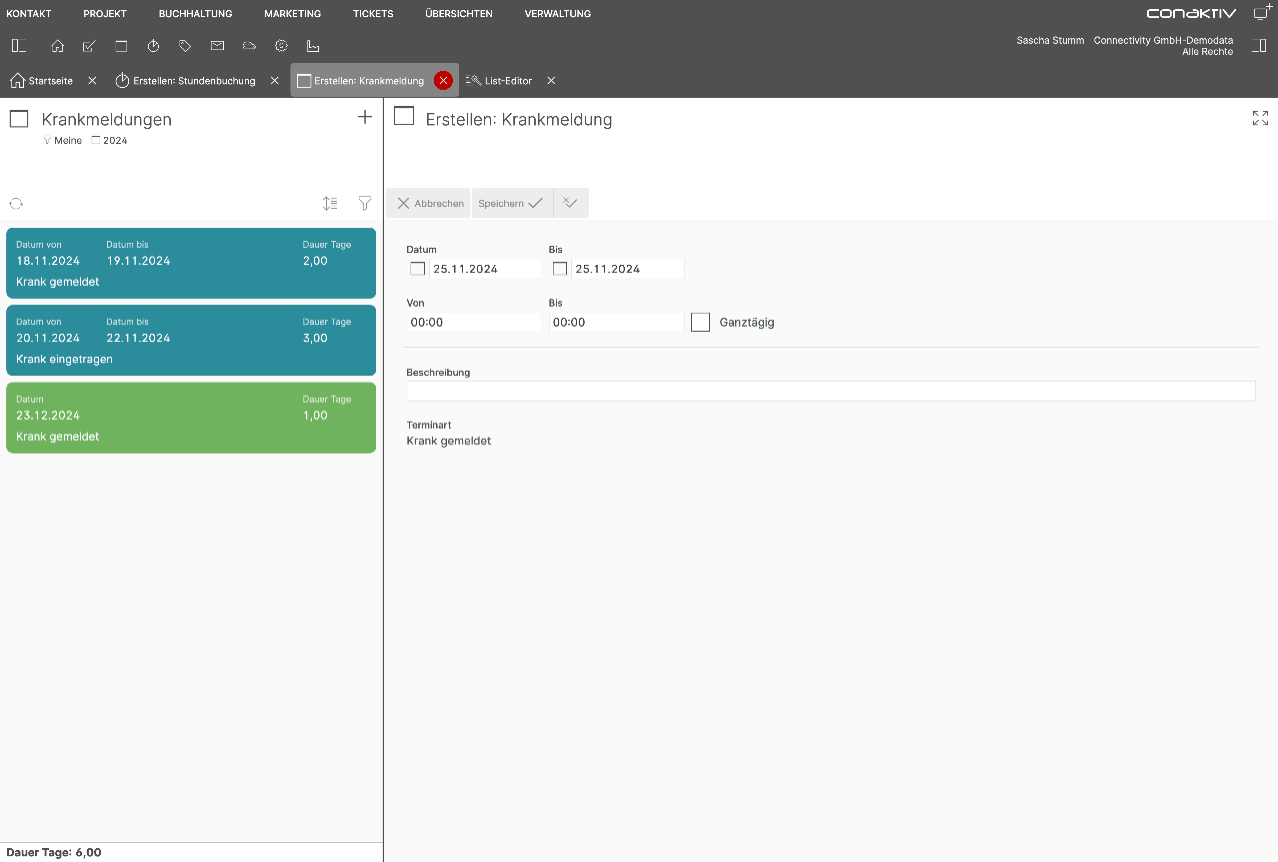1278x862 pixels.
Task: Refresh the Krankmeldungen list
Action: (x=16, y=203)
